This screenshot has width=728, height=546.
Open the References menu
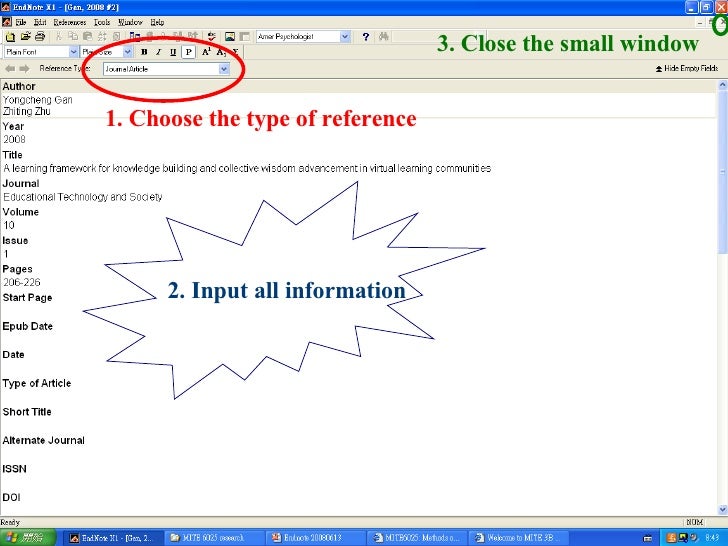pos(70,22)
